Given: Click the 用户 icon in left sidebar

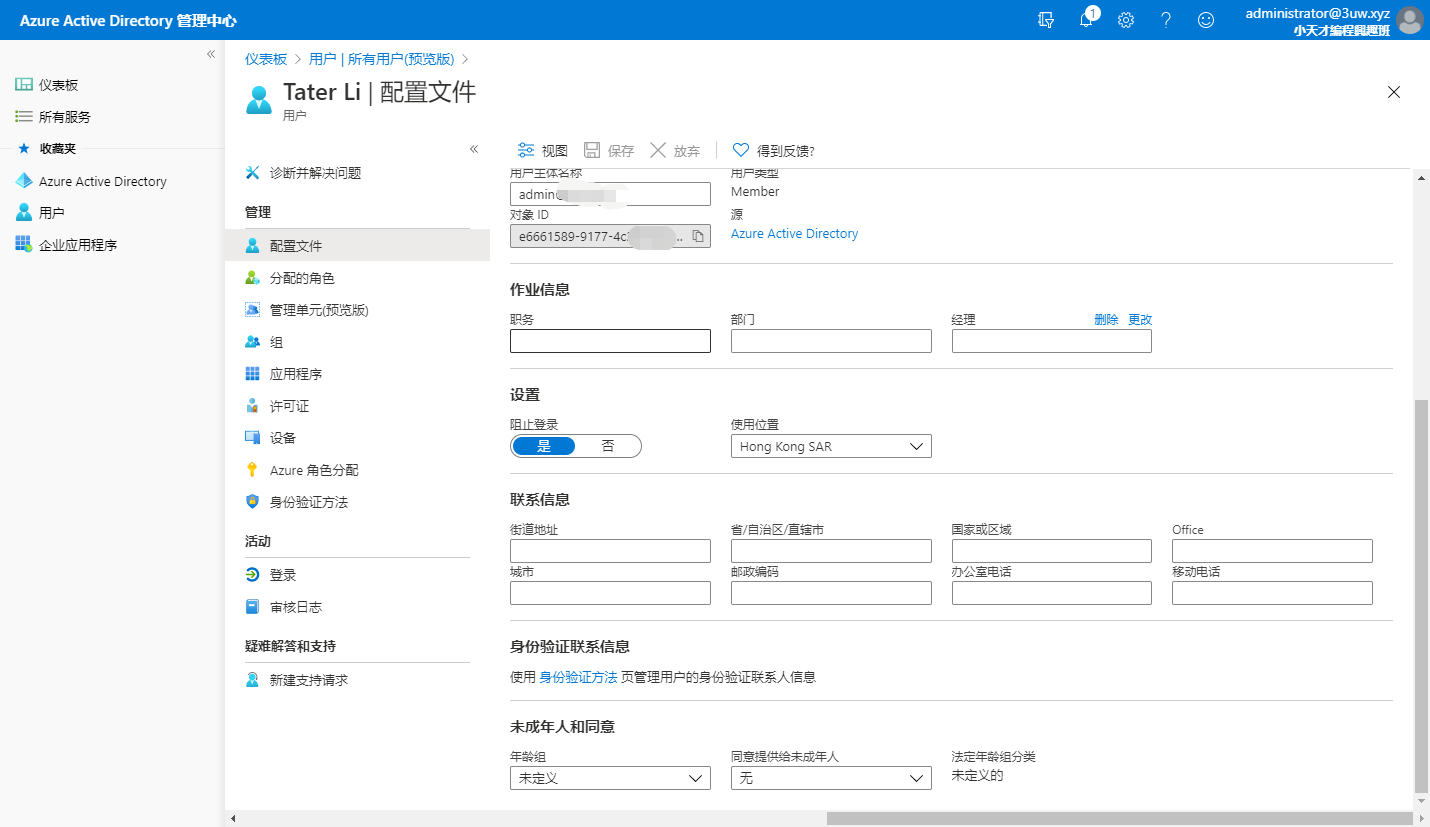Looking at the screenshot, I should pyautogui.click(x=23, y=213).
